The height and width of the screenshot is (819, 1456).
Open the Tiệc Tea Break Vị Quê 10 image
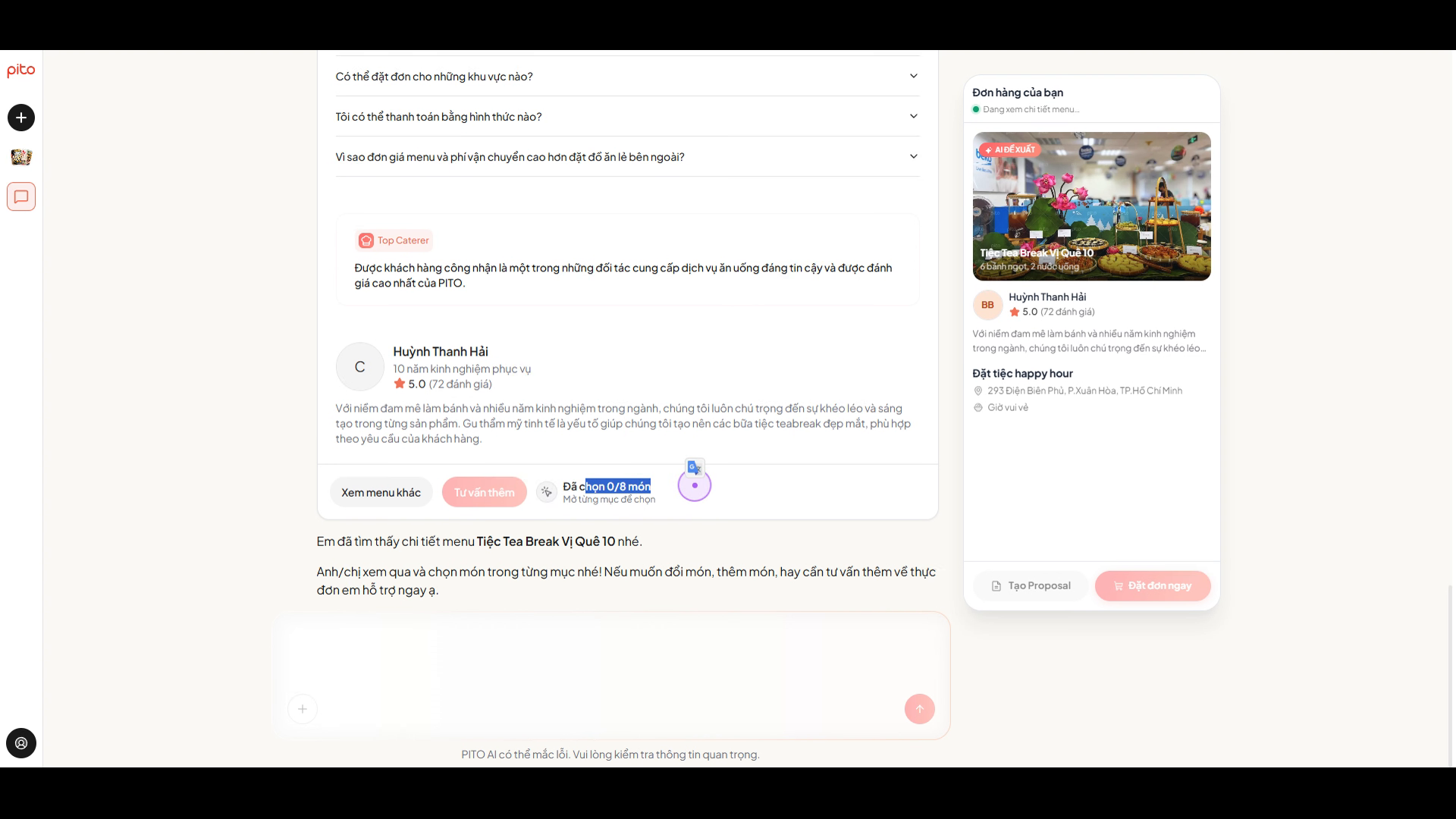1091,206
